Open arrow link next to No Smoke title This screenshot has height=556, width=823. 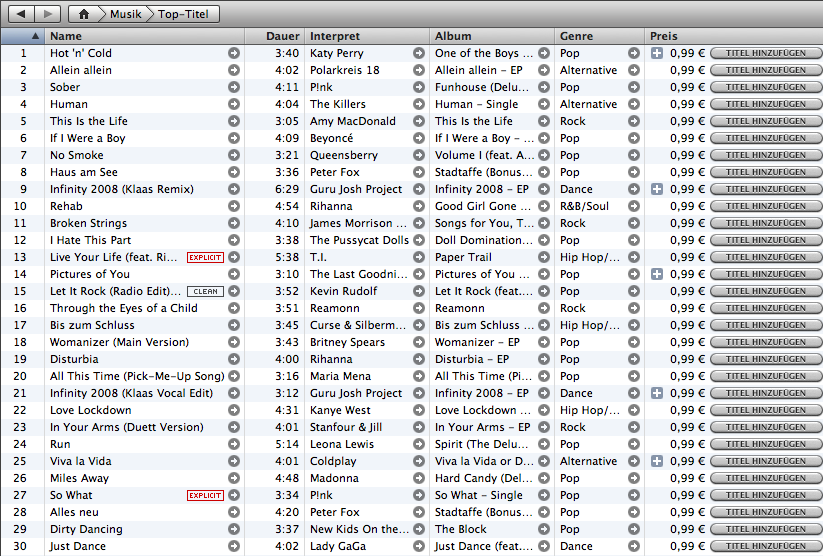[x=234, y=155]
